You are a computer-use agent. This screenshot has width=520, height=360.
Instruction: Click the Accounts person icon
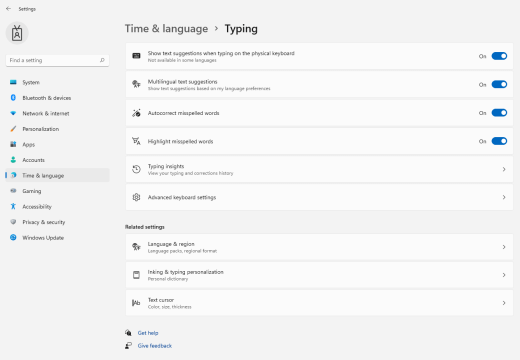point(13,160)
